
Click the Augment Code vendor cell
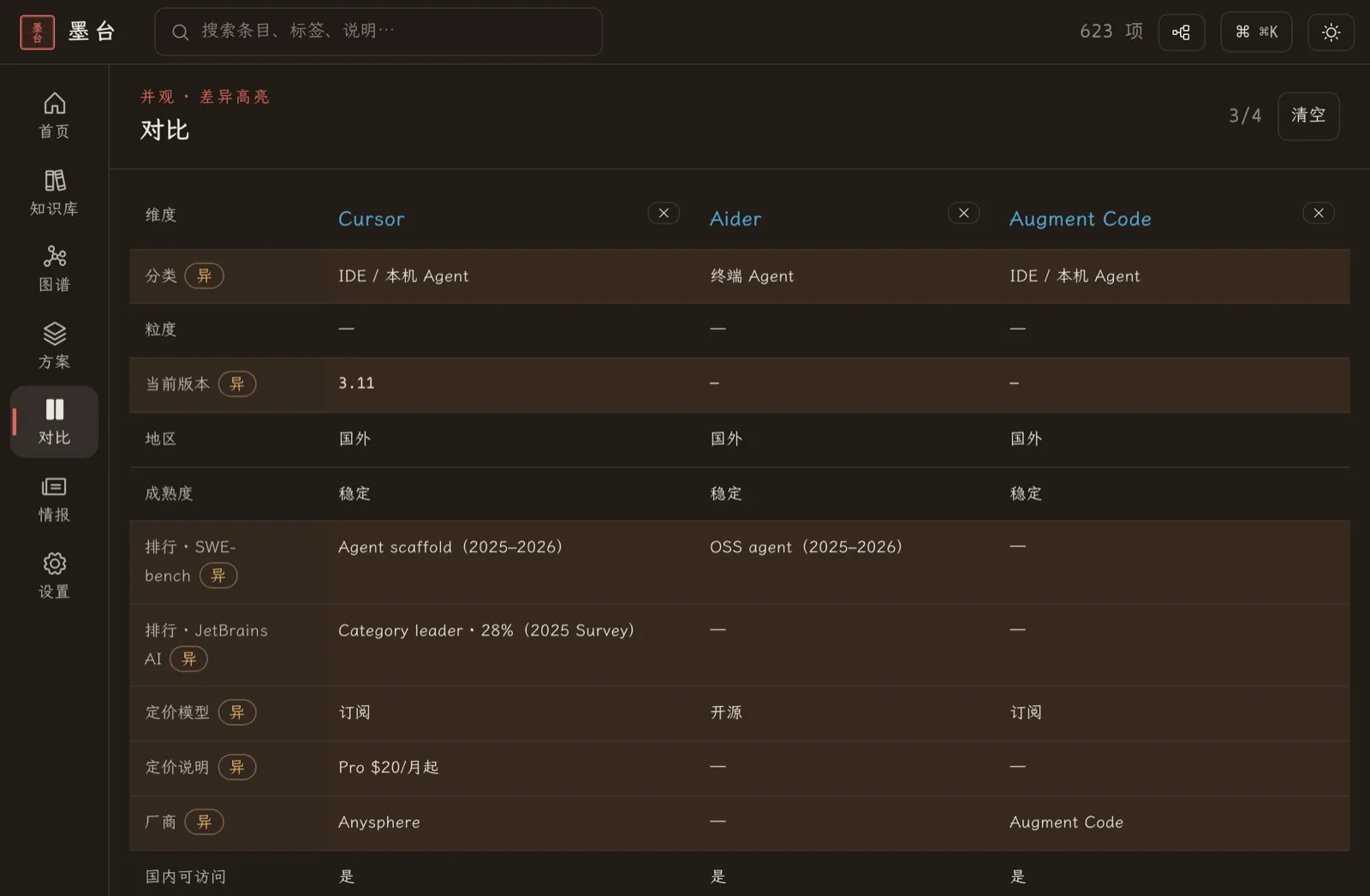pos(1066,822)
